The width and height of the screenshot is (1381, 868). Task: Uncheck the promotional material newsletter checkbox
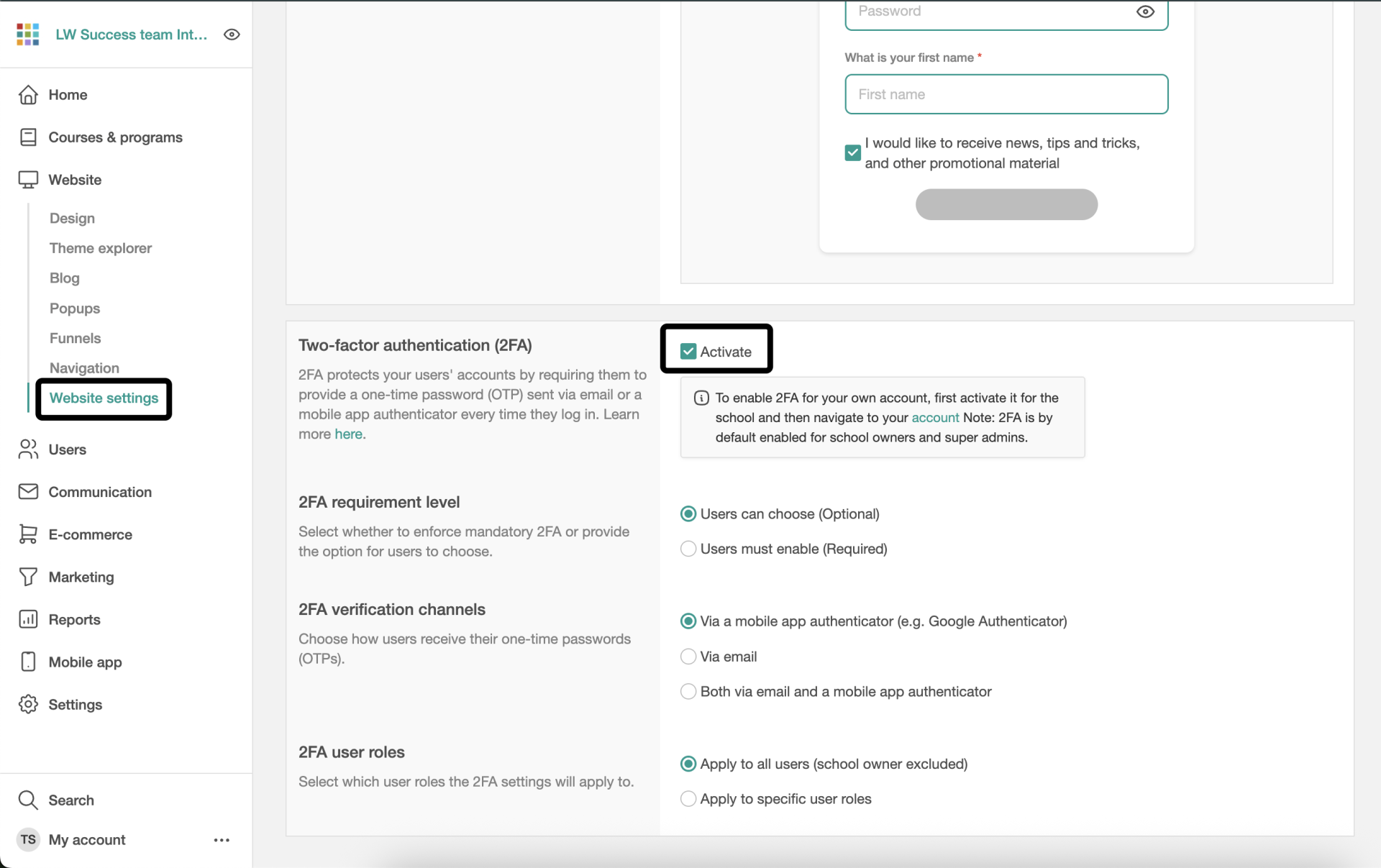[852, 152]
